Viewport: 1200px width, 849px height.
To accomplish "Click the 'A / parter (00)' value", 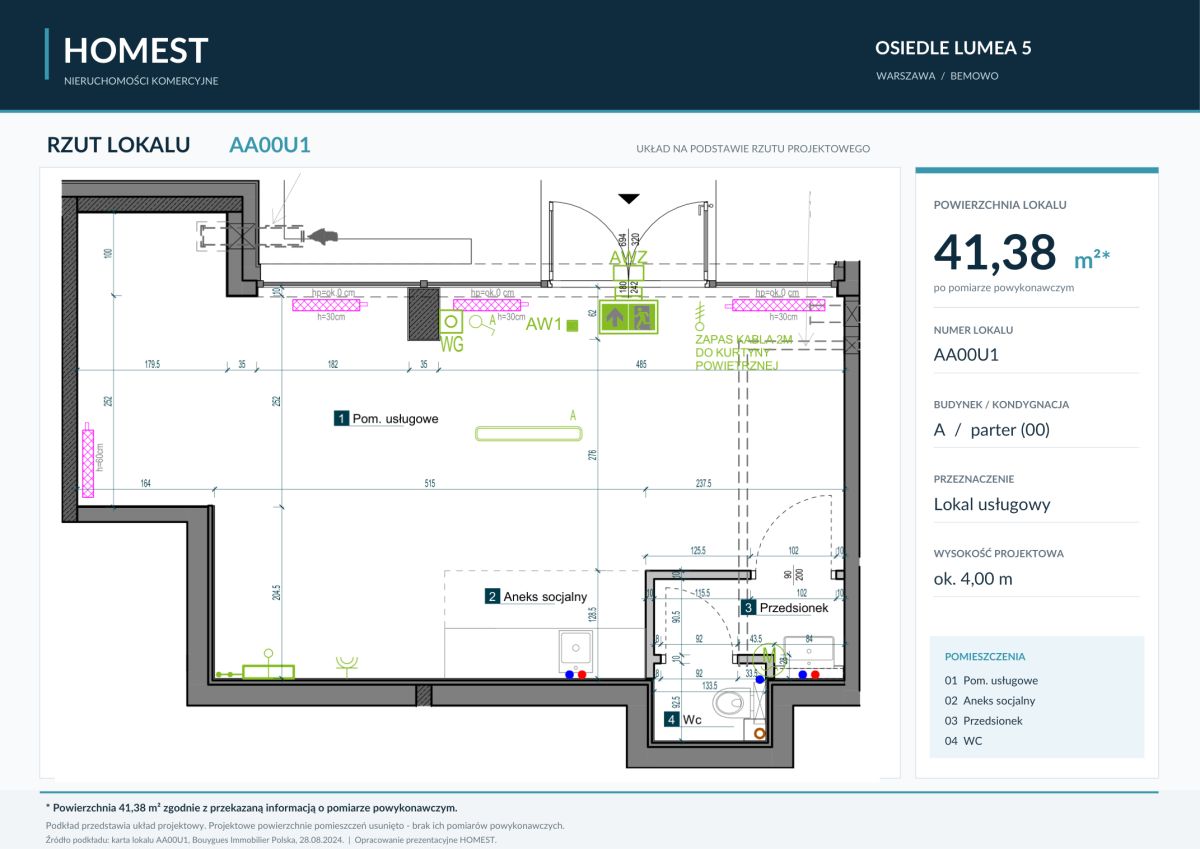I will (x=992, y=430).
